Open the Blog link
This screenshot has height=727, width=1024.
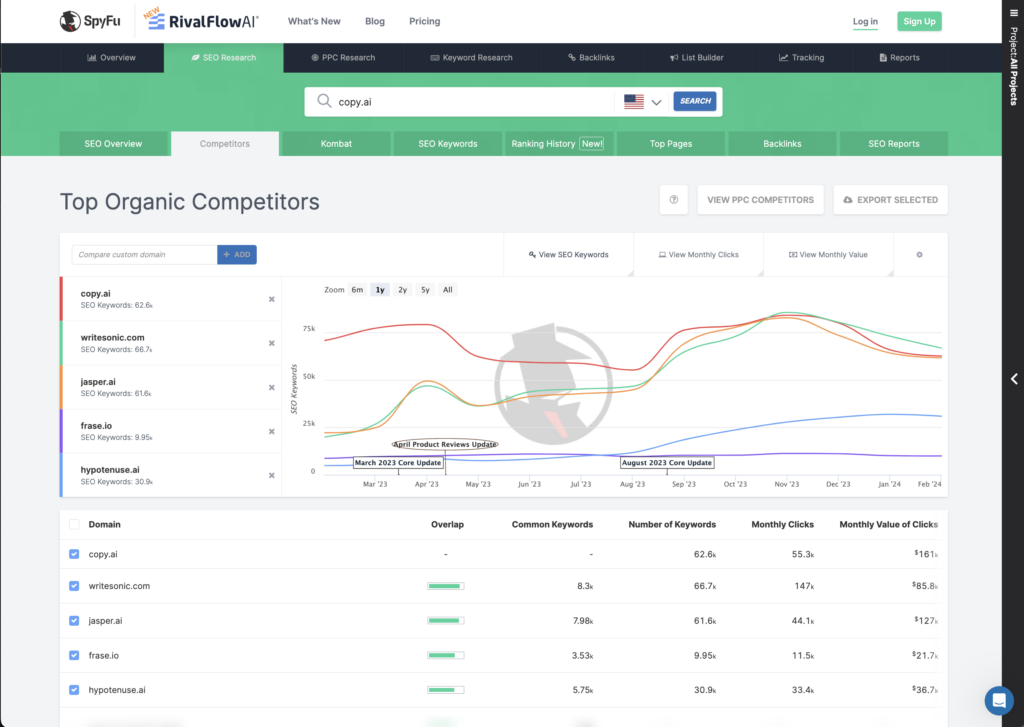[x=375, y=21]
